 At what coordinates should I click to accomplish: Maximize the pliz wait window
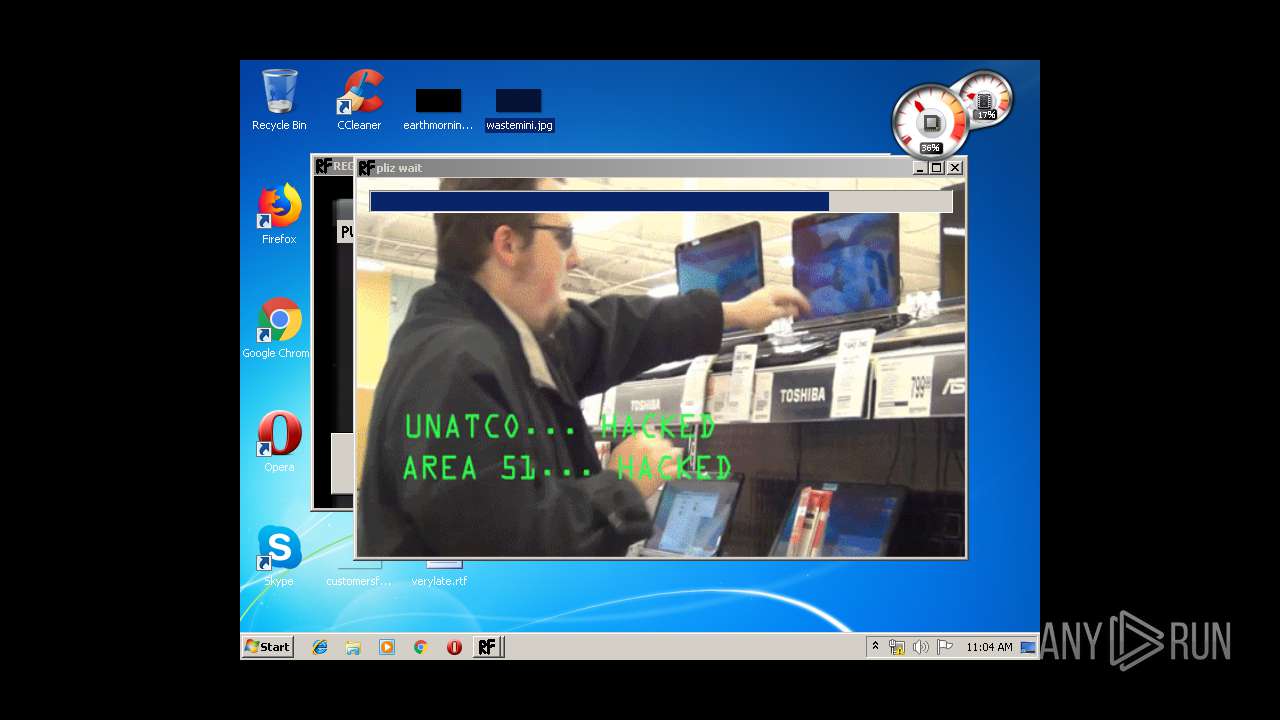click(x=937, y=168)
